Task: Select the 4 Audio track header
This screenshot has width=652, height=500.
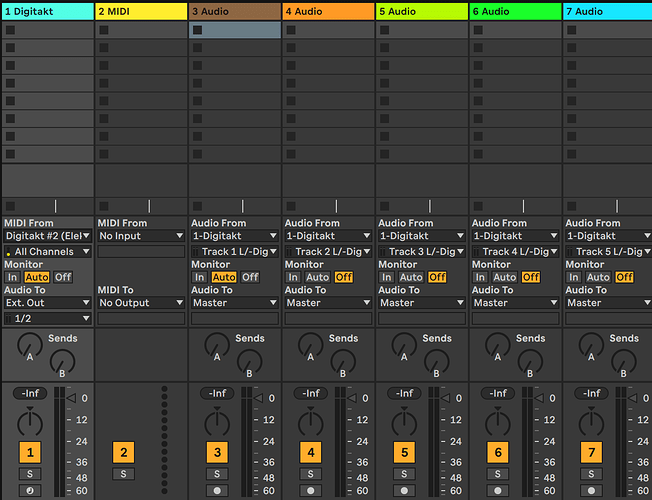Action: (328, 12)
